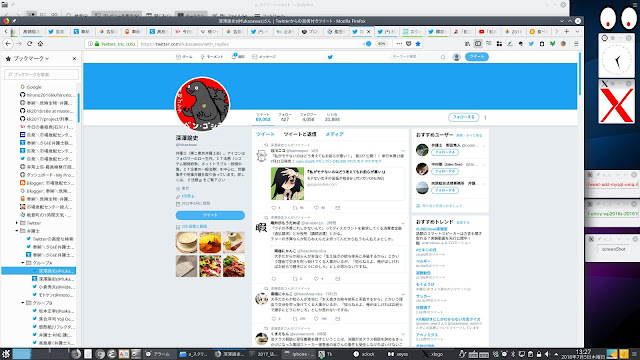Reply to the first tweet
The height and width of the screenshot is (360, 640).
pyautogui.click(x=274, y=208)
